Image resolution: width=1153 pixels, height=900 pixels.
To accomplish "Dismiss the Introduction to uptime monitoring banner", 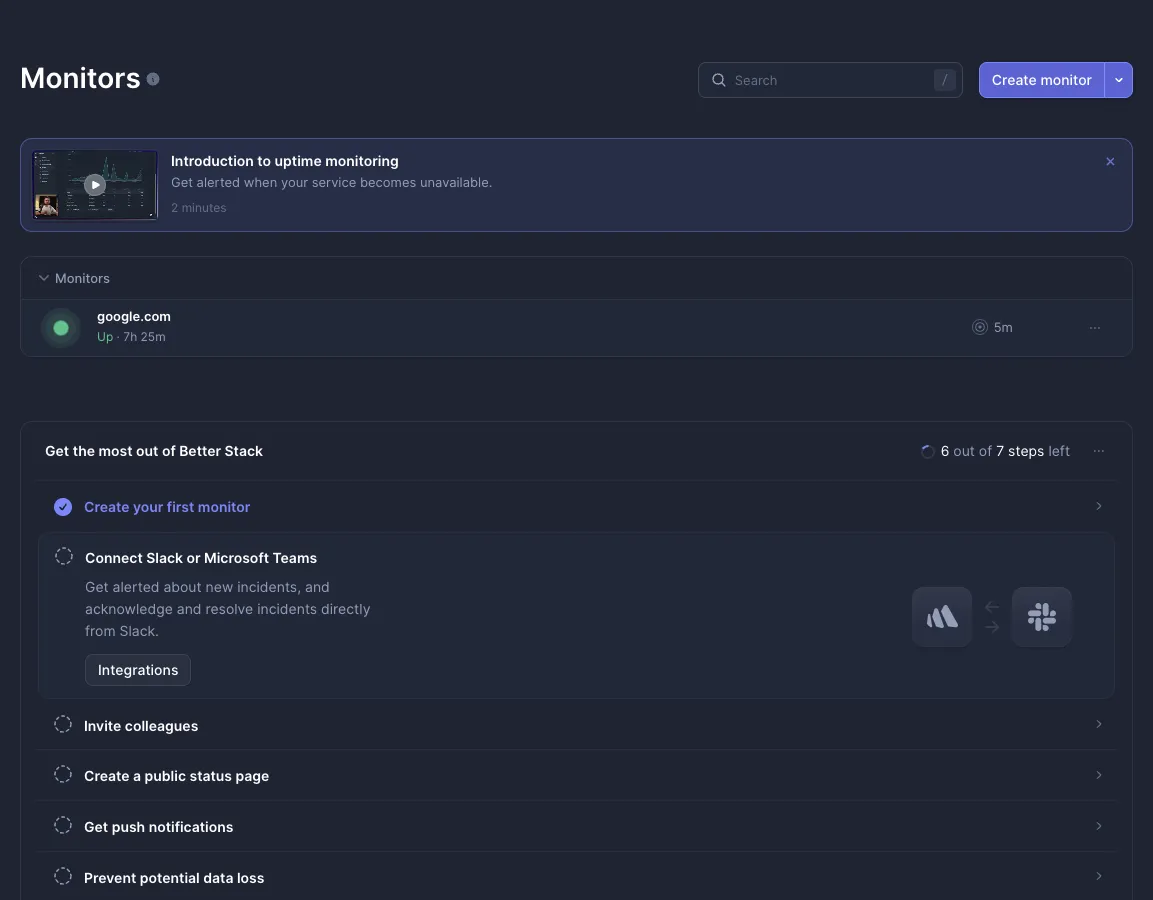I will point(1110,161).
